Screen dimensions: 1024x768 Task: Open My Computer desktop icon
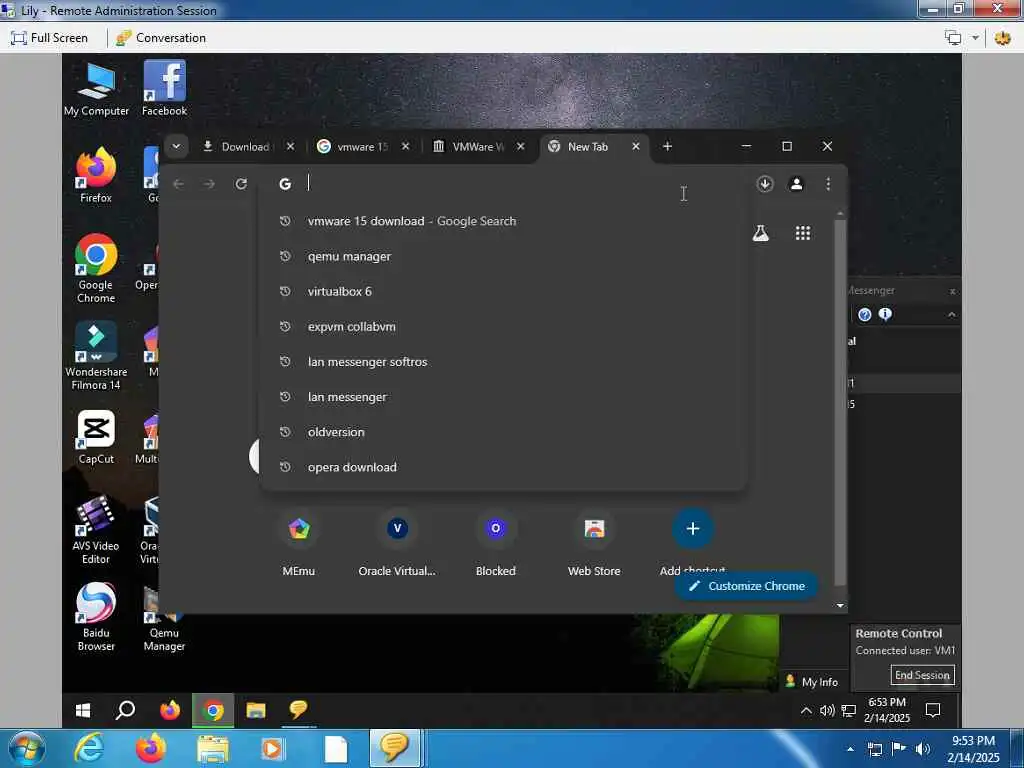(96, 89)
